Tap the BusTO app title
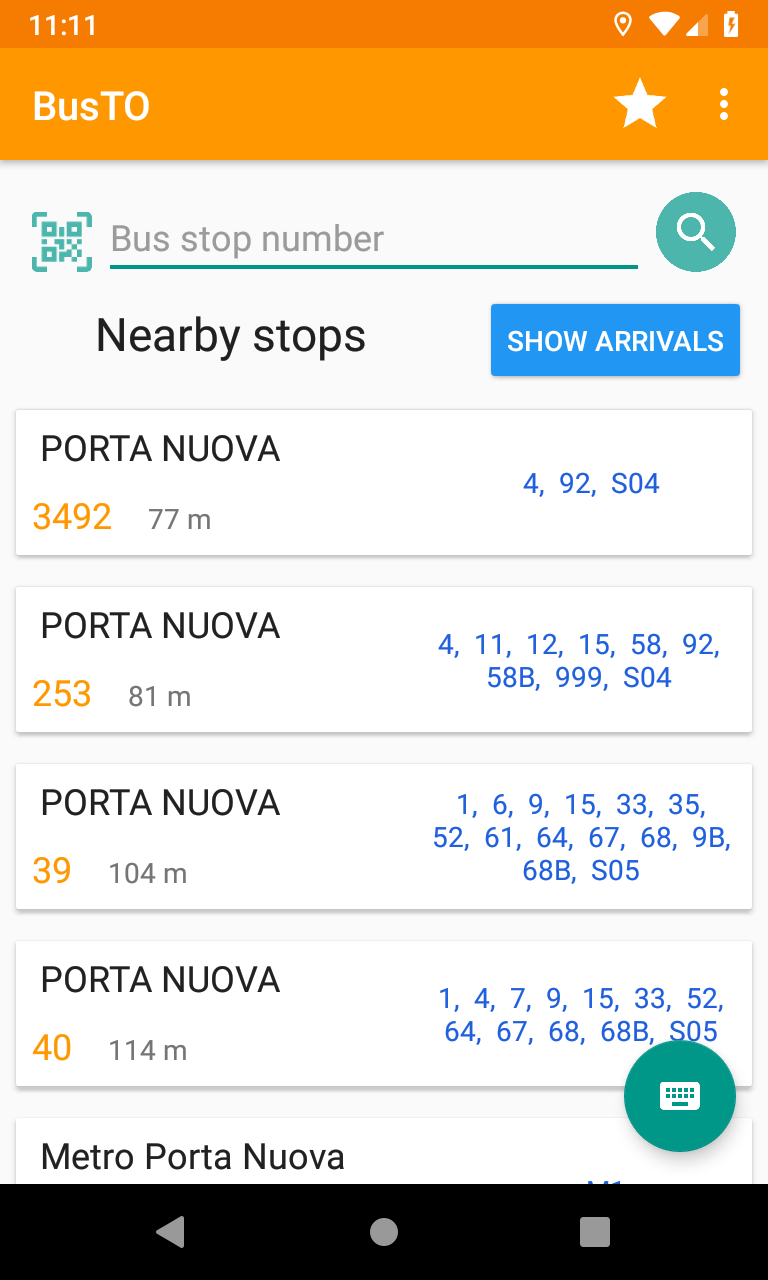This screenshot has height=1280, width=768. pyautogui.click(x=91, y=105)
